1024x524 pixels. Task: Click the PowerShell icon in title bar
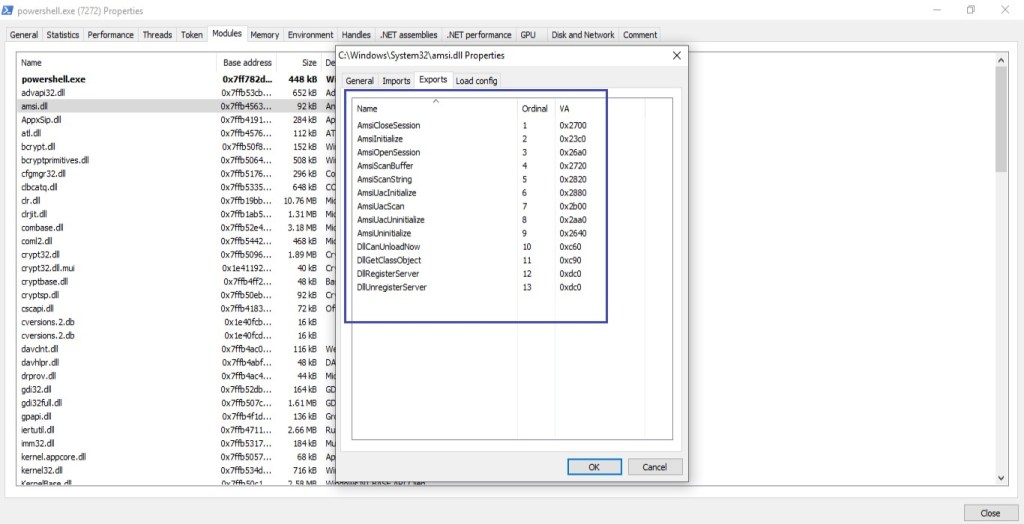[9, 10]
